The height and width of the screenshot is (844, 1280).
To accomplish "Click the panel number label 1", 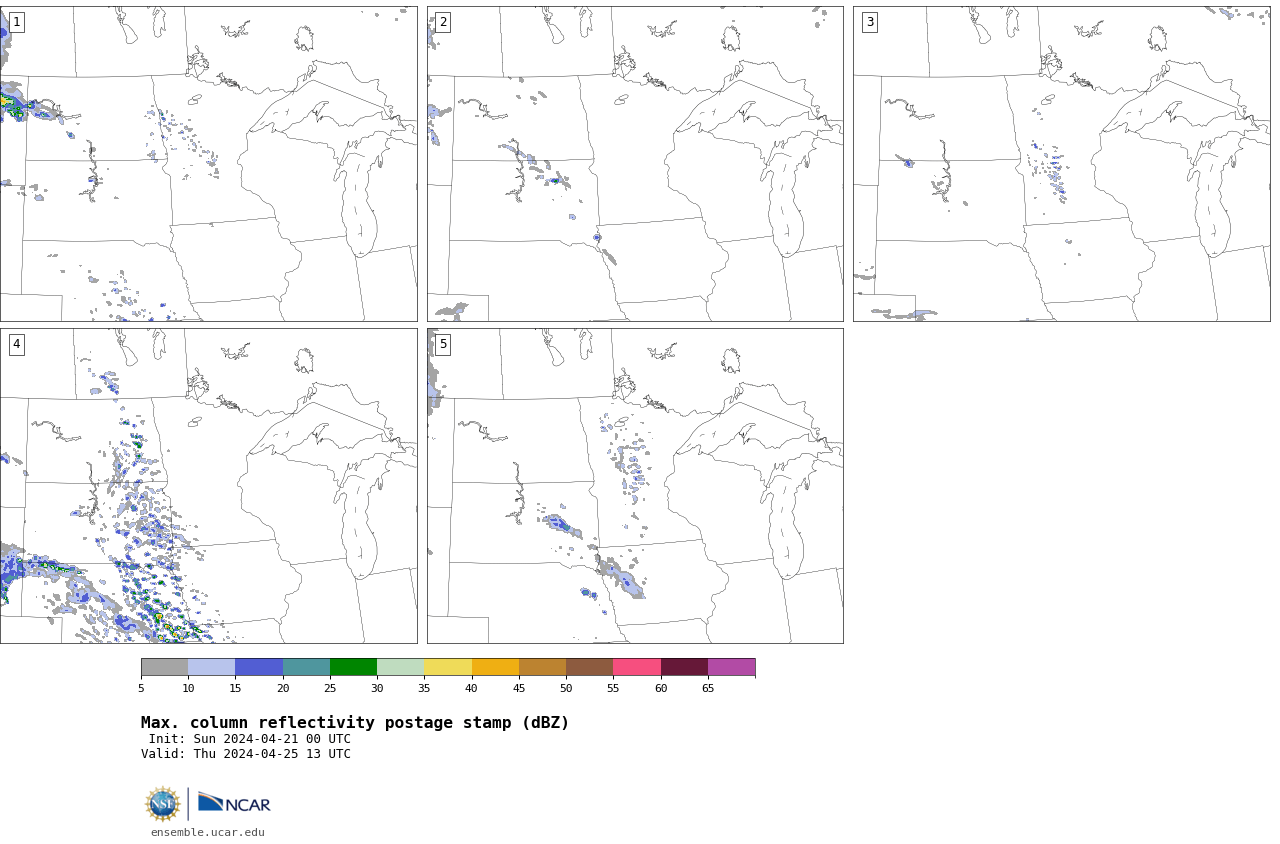I will click(x=16, y=22).
